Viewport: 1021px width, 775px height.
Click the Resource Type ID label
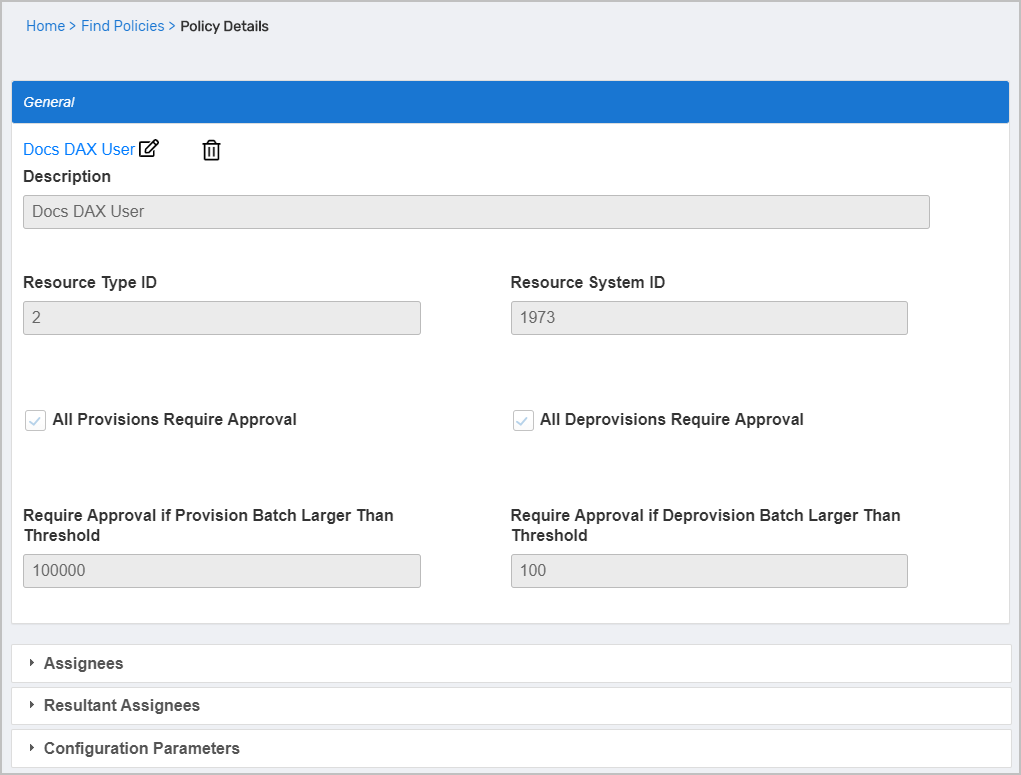click(x=90, y=282)
